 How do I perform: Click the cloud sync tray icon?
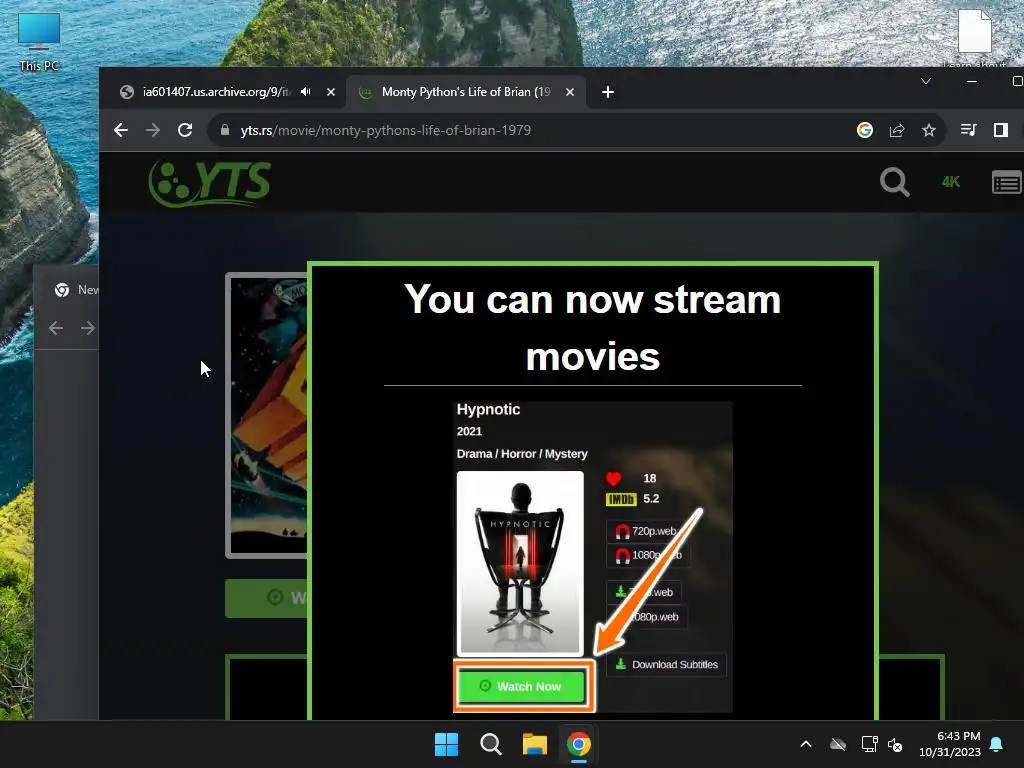838,744
